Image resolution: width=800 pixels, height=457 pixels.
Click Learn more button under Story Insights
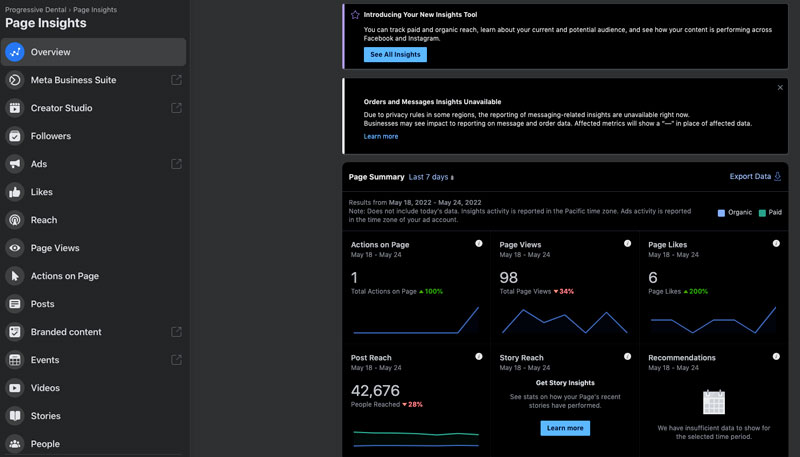(565, 428)
